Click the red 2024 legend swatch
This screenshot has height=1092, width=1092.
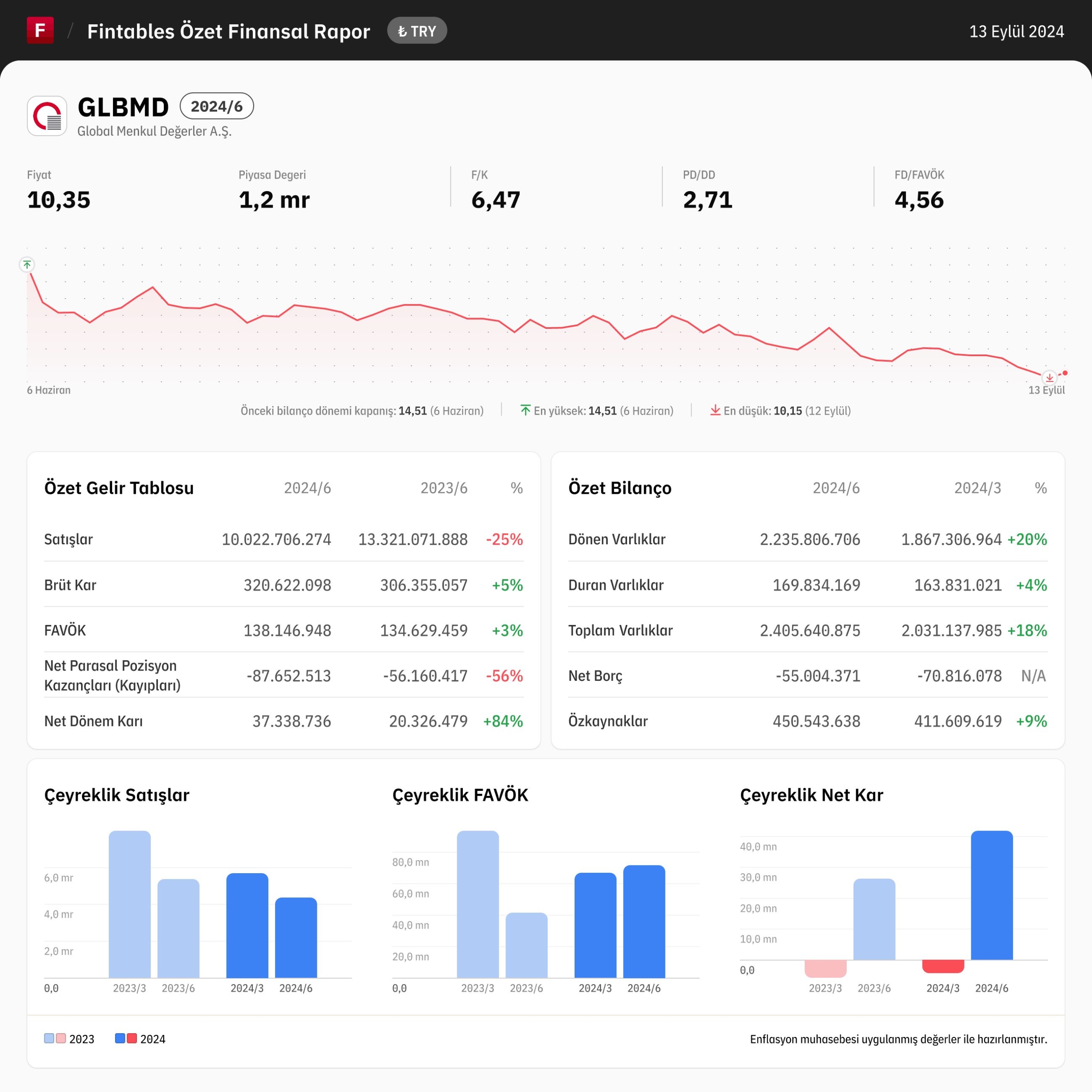click(x=132, y=1038)
